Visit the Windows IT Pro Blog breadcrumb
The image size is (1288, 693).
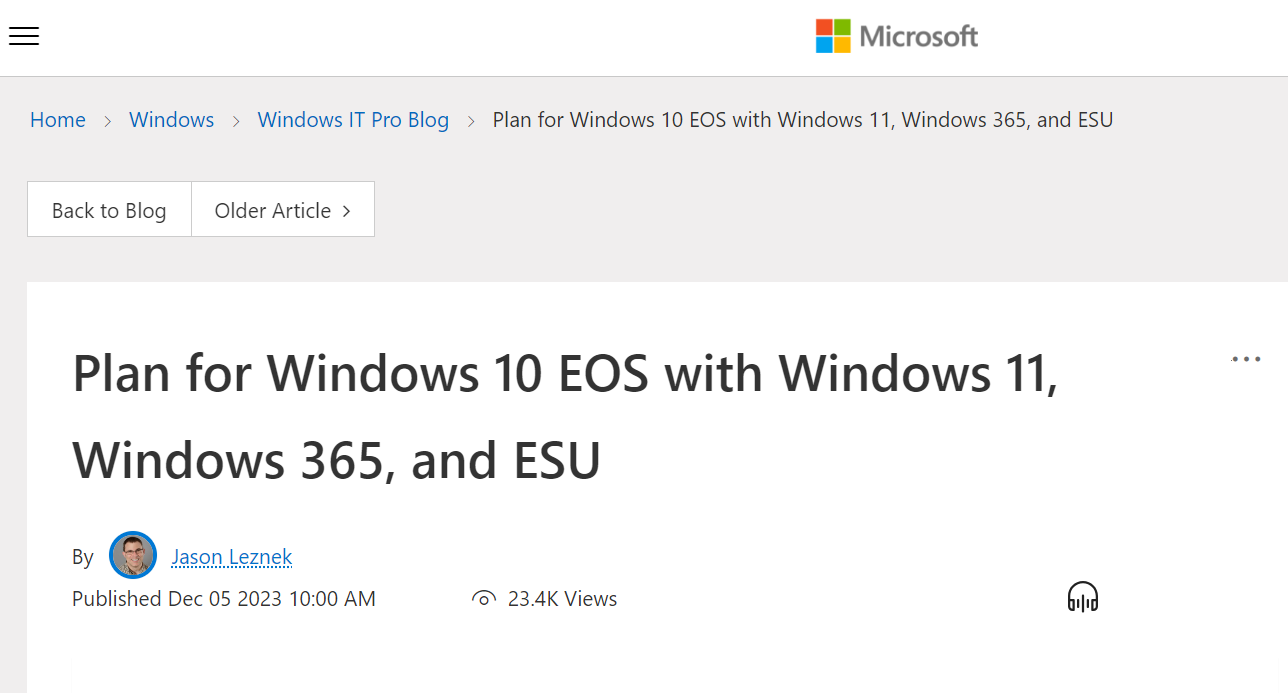353,119
